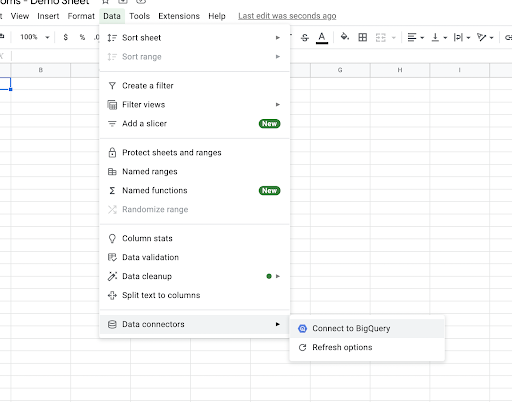Open horizontal align options
This screenshot has height=402, width=512.
(x=412, y=37)
